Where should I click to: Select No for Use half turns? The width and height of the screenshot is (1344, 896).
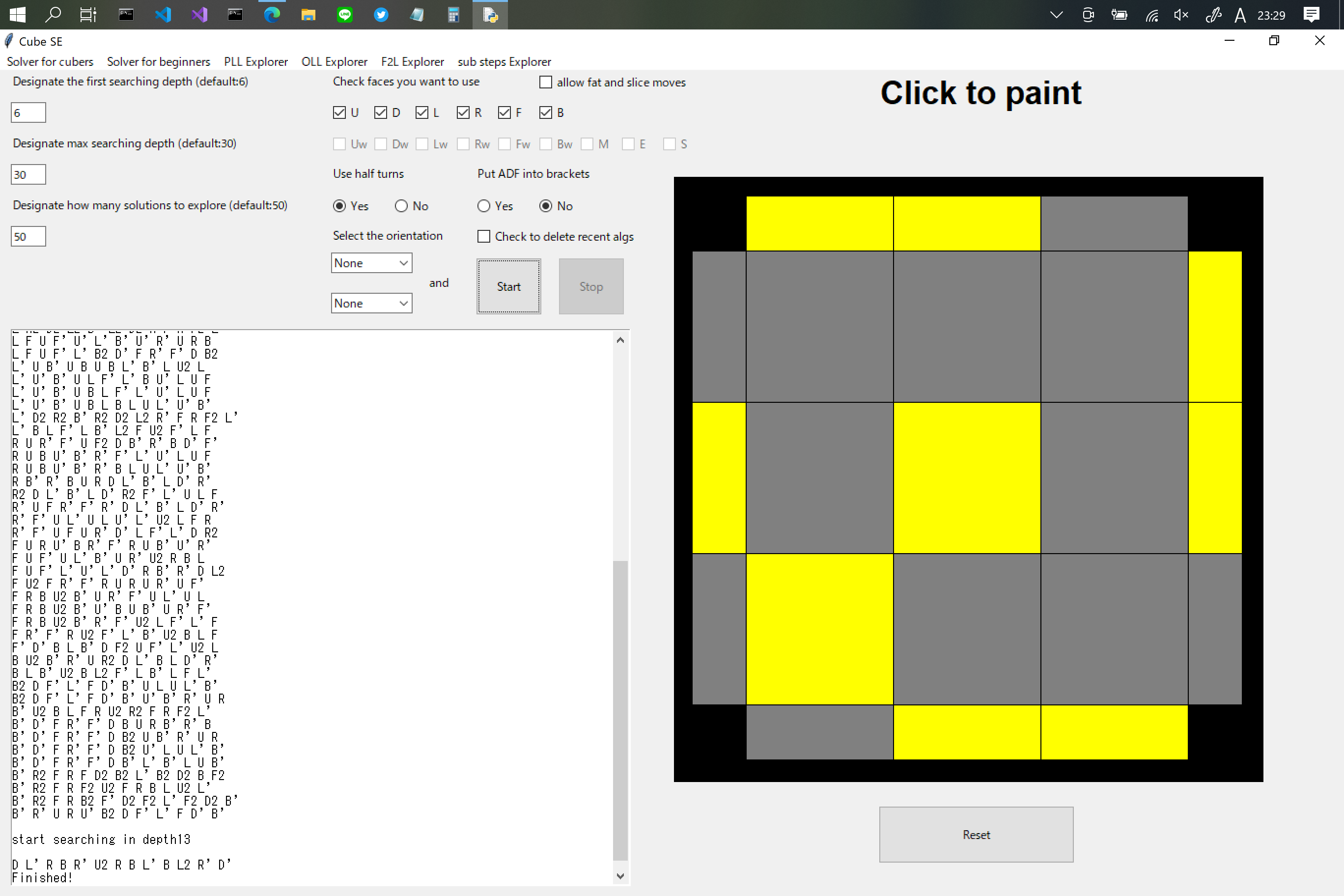(401, 206)
